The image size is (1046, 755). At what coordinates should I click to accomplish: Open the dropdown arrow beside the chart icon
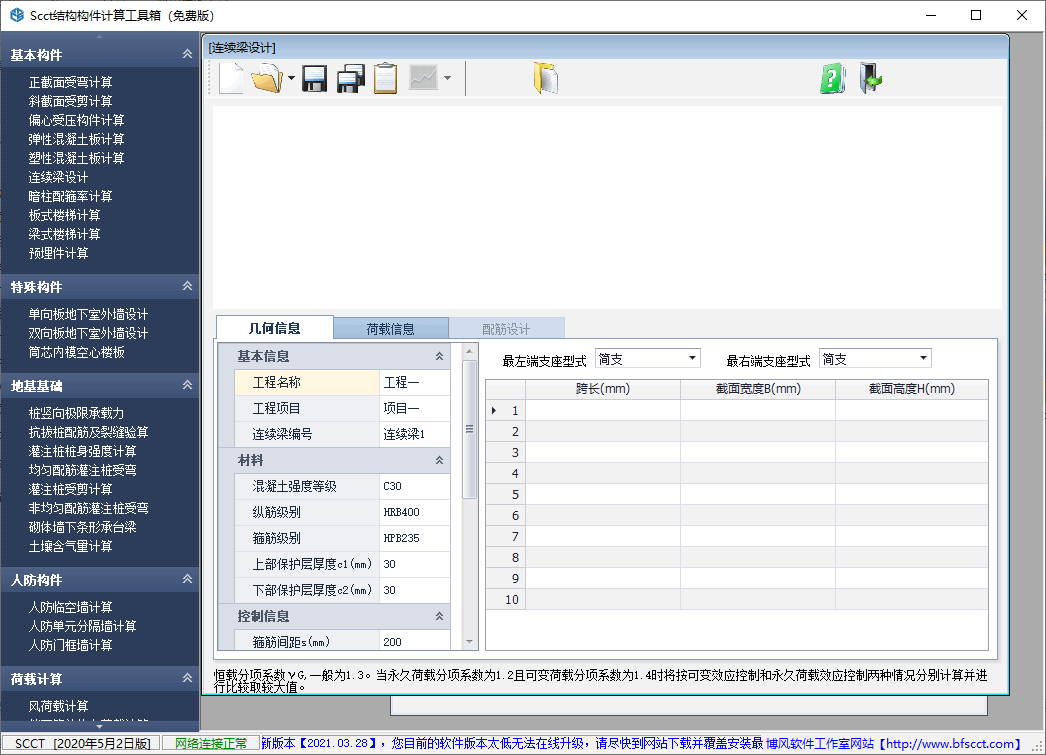coord(448,78)
